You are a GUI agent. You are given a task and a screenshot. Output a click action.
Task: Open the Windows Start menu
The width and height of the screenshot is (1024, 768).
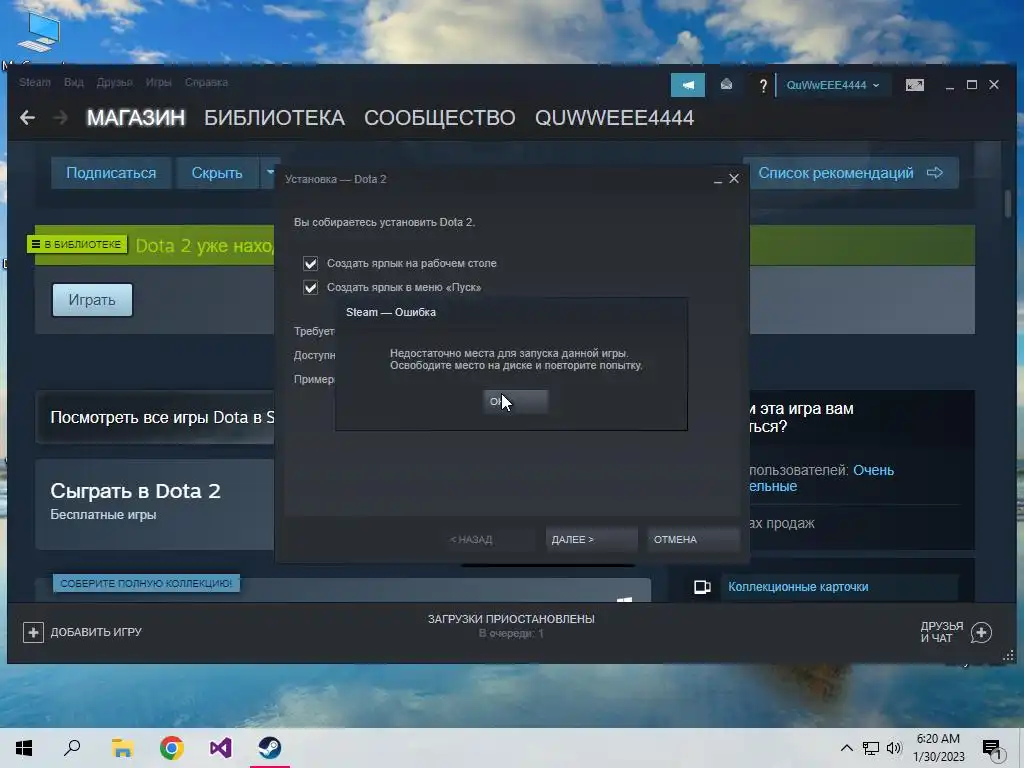[24, 748]
